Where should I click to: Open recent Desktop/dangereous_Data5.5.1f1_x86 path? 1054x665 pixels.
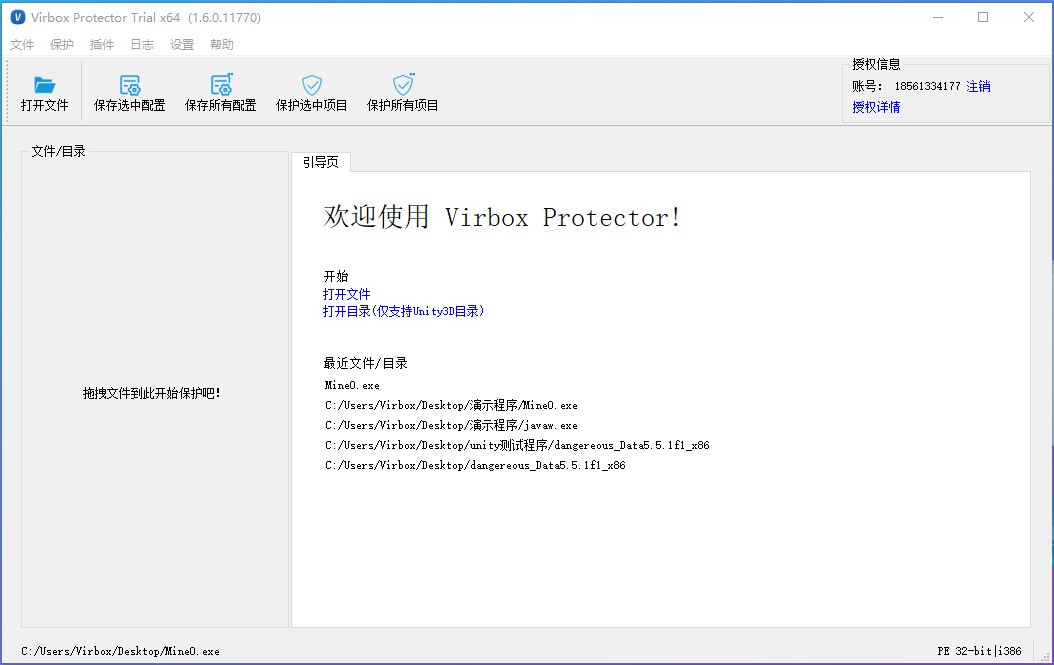click(x=475, y=465)
